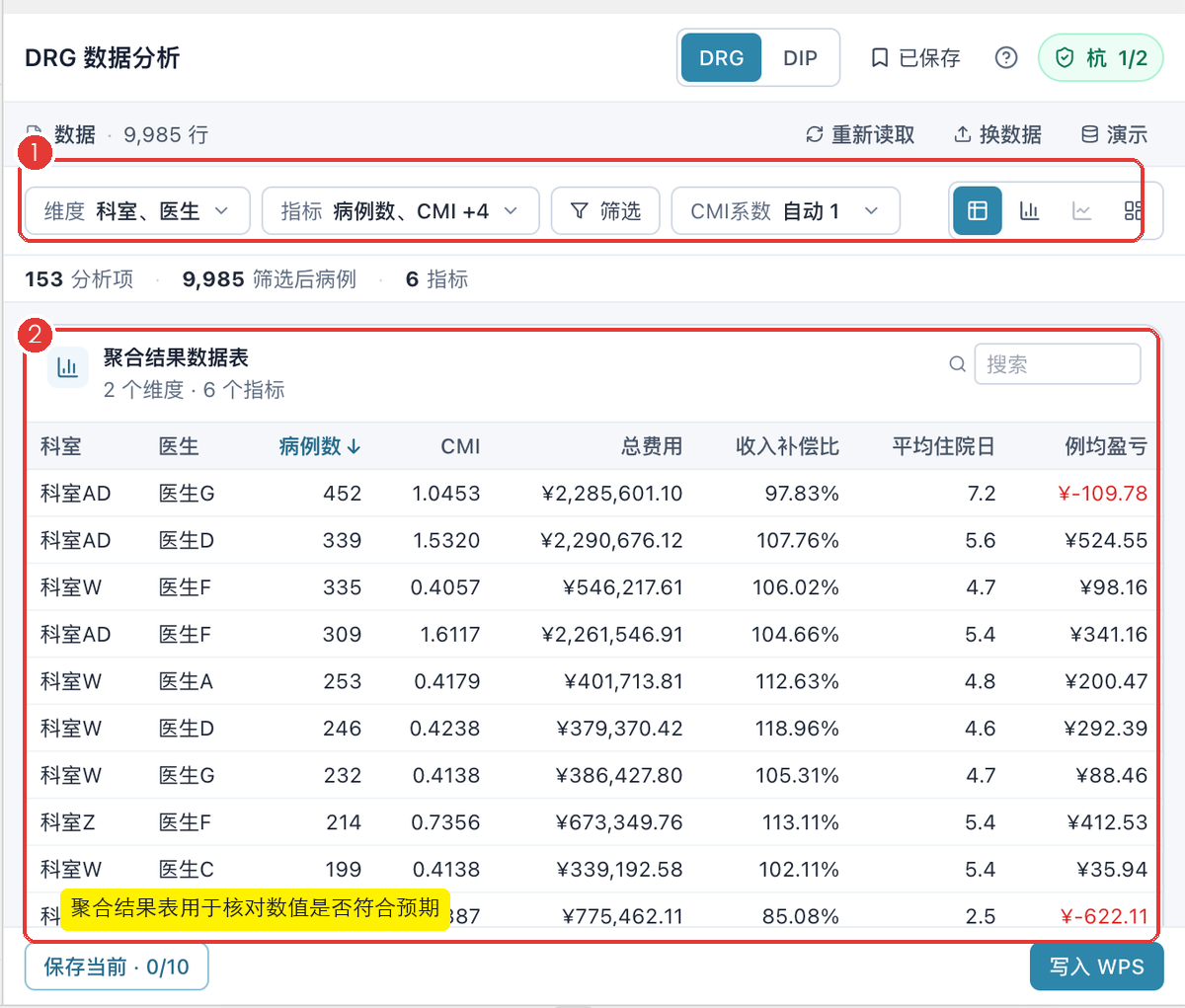Click the 病例数 sort arrow

(x=355, y=447)
